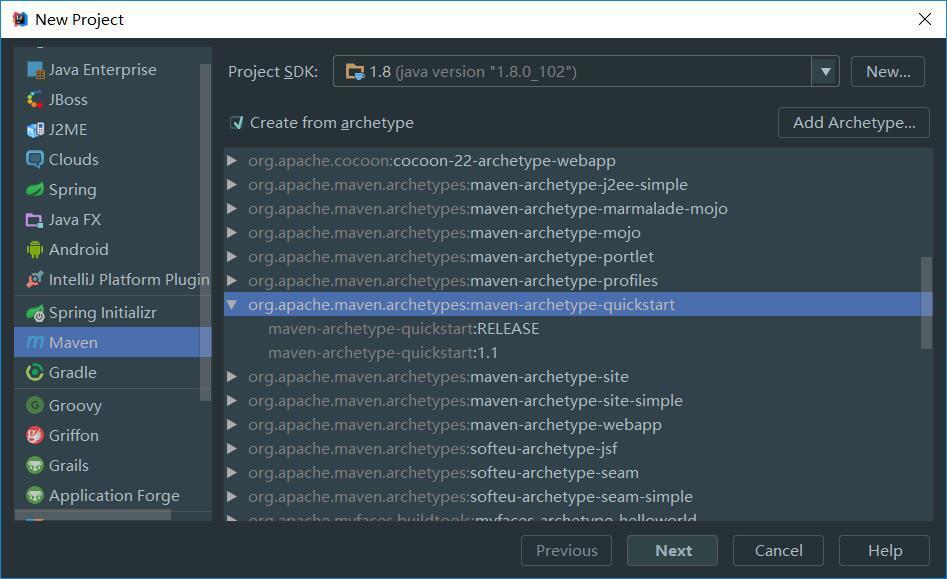Expand maven-archetype-marmalade-mojo node

coord(231,209)
